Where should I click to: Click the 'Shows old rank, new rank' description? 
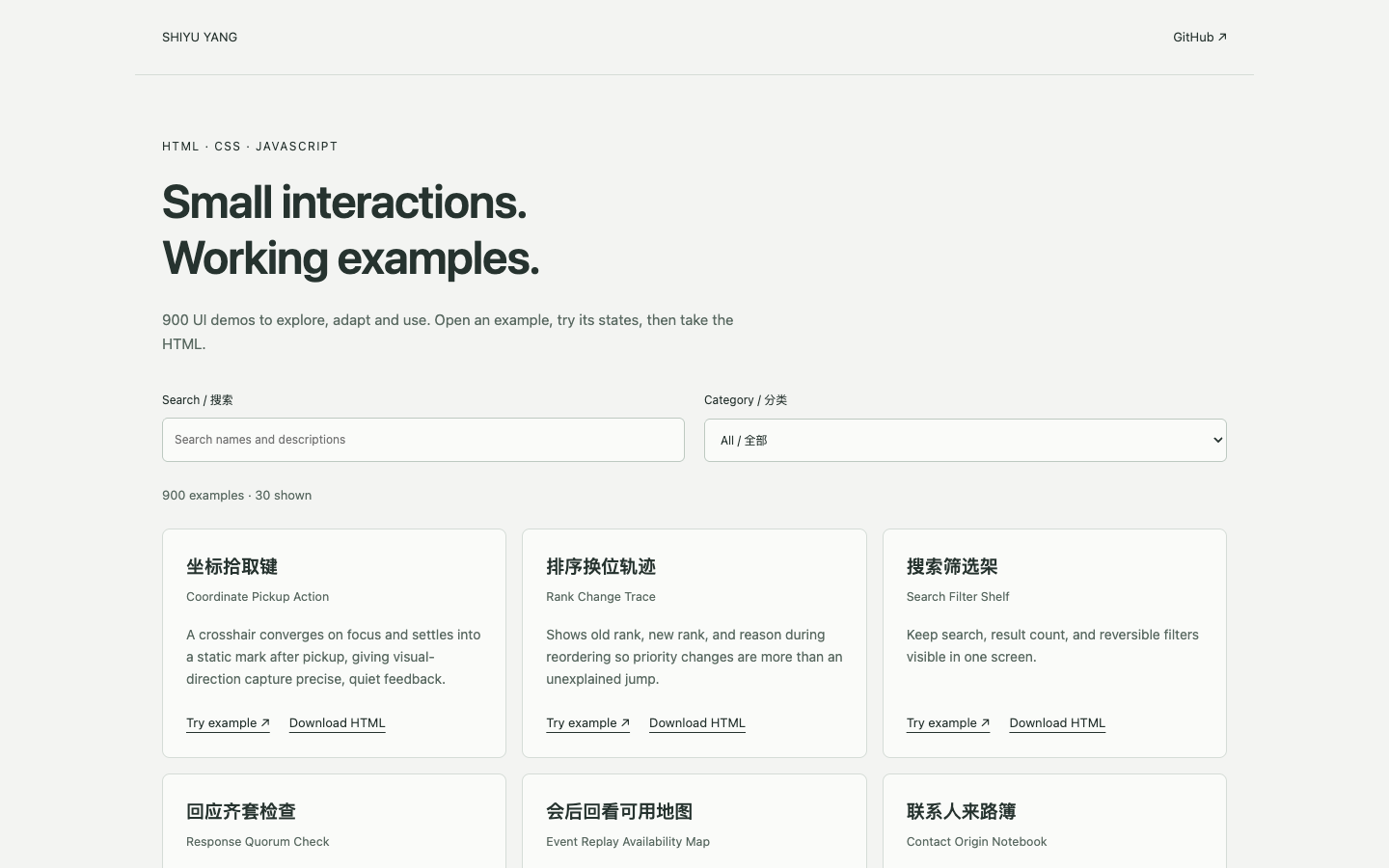coord(694,657)
